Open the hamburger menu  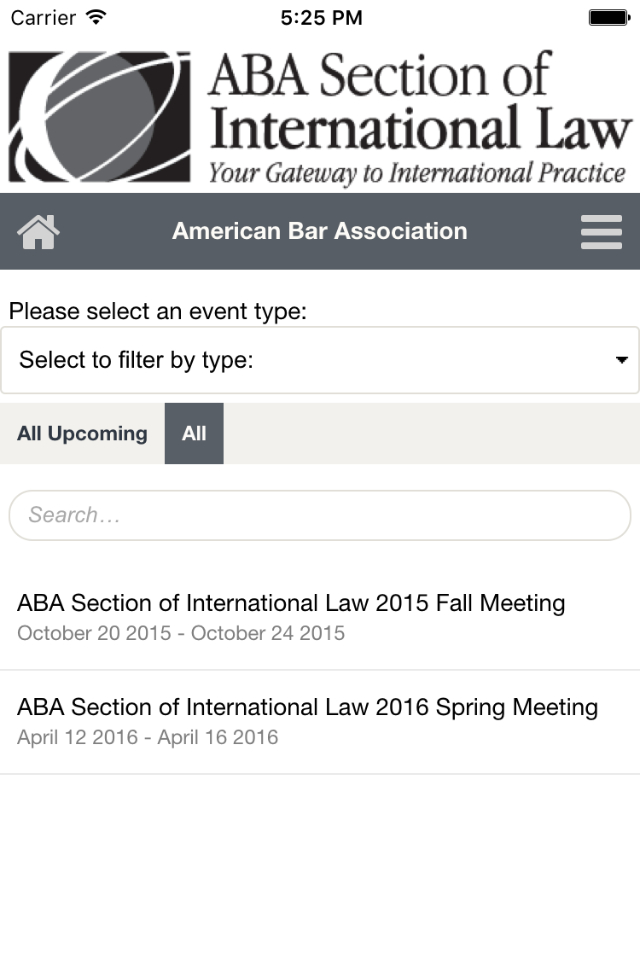601,231
